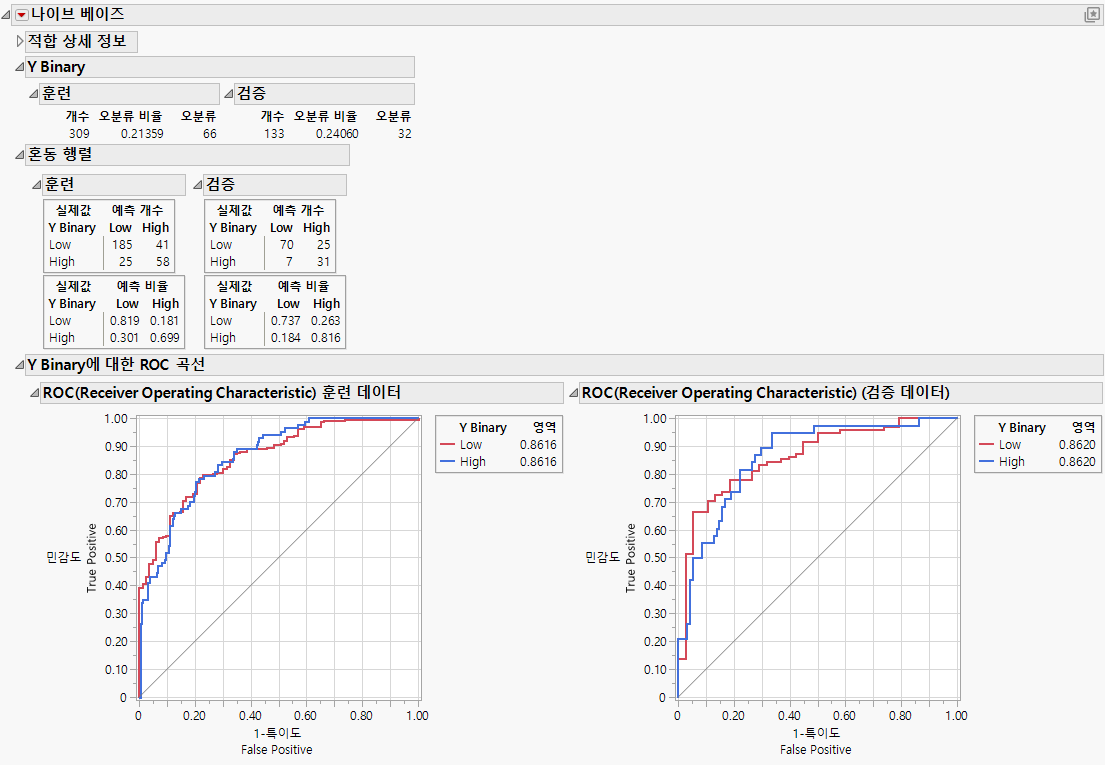Click the validation AUC value 0.8620 for High
The image size is (1105, 765).
[x=1078, y=461]
